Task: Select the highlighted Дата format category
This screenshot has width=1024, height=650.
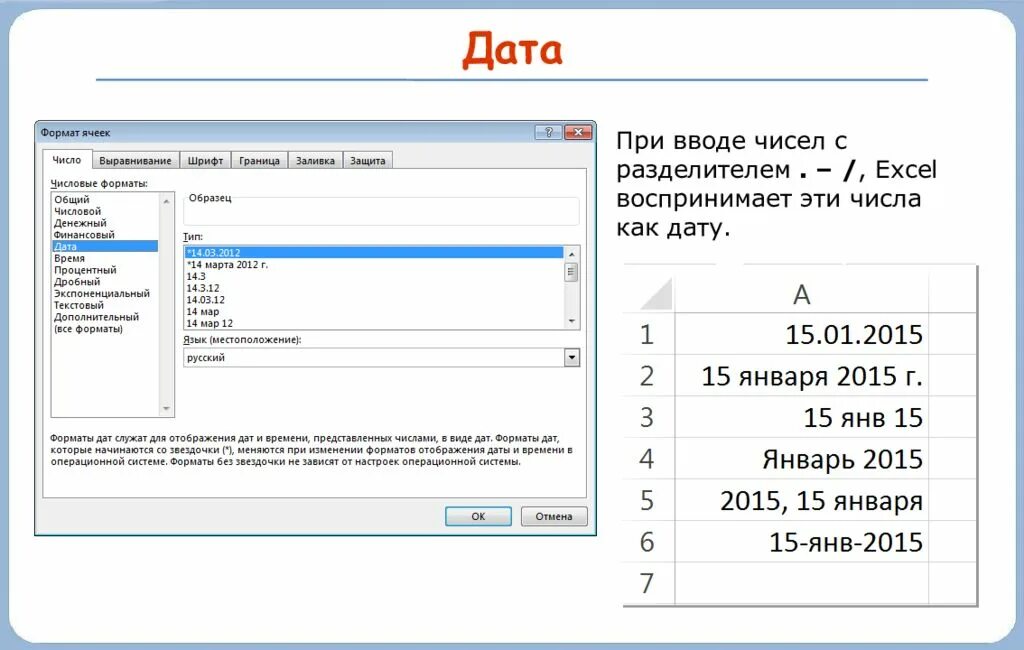Action: tap(104, 247)
